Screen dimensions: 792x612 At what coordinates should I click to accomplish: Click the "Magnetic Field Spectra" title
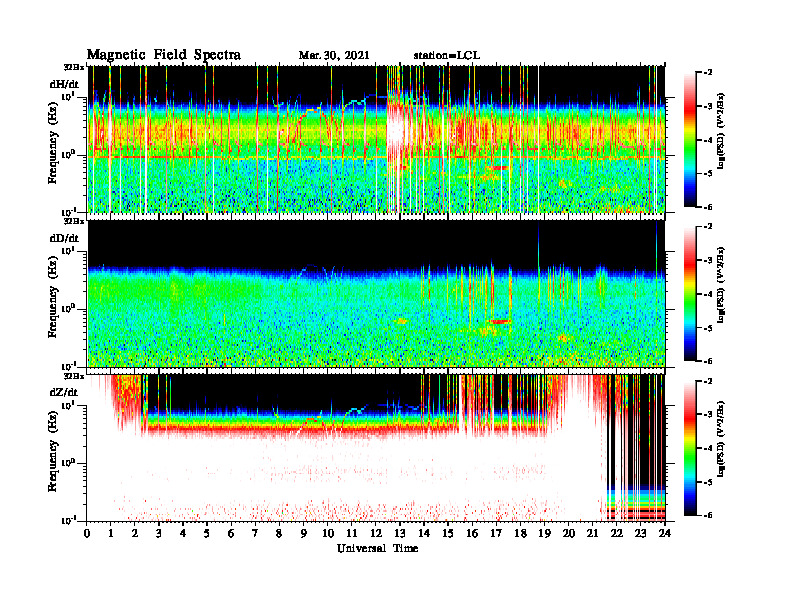click(163, 55)
